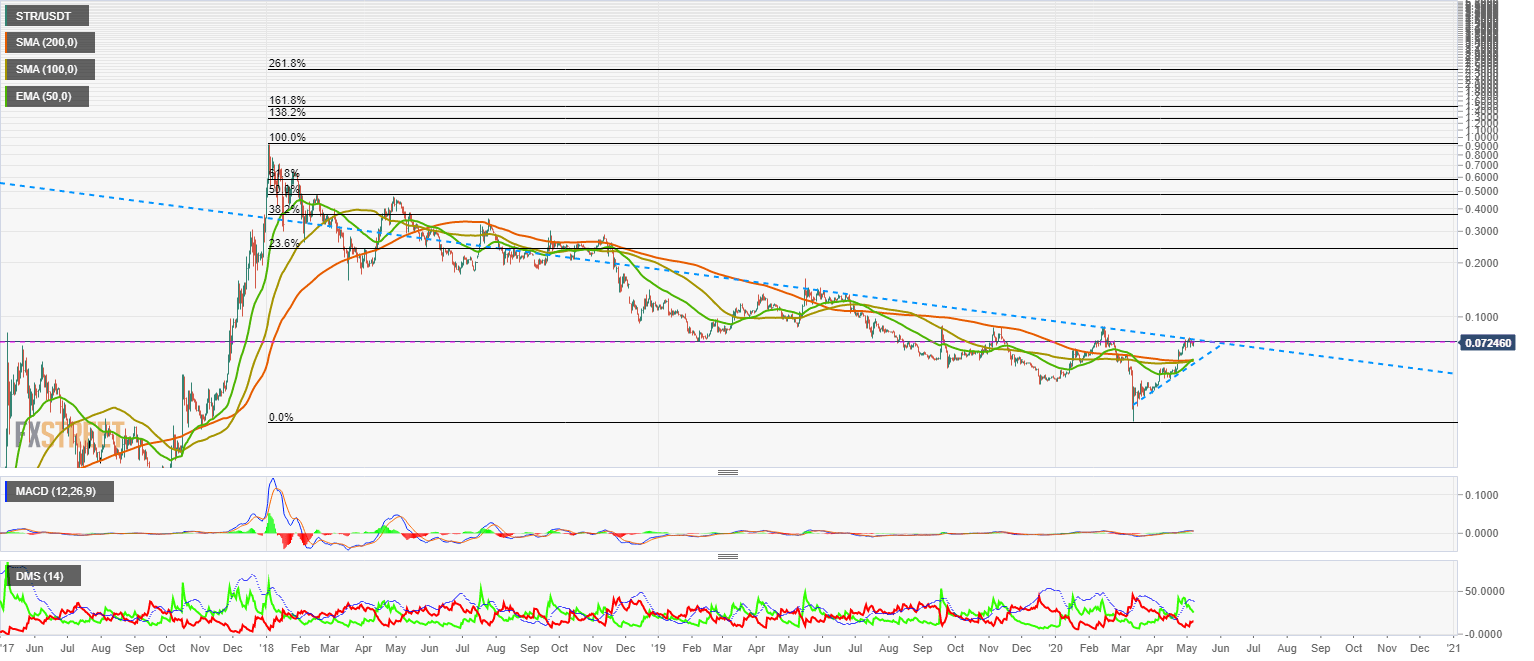
Task: Click the 261.8% Fibonacci level label
Action: (287, 64)
